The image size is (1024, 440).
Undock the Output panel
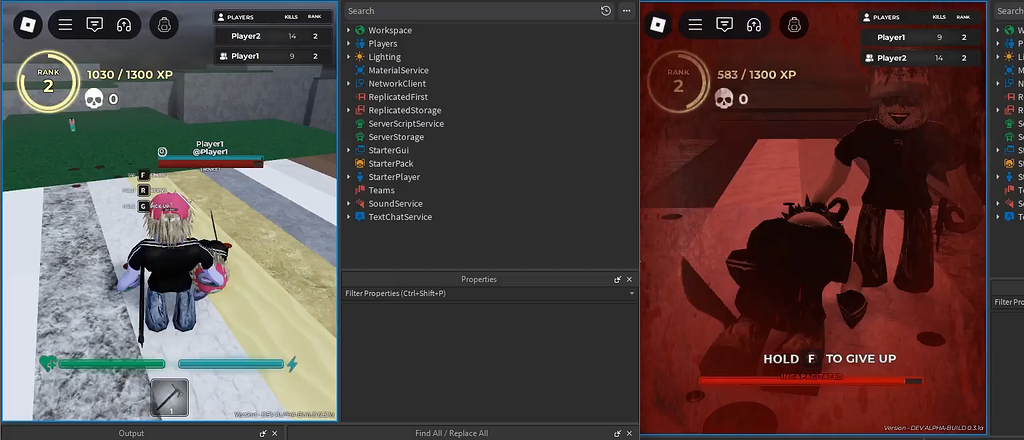263,433
